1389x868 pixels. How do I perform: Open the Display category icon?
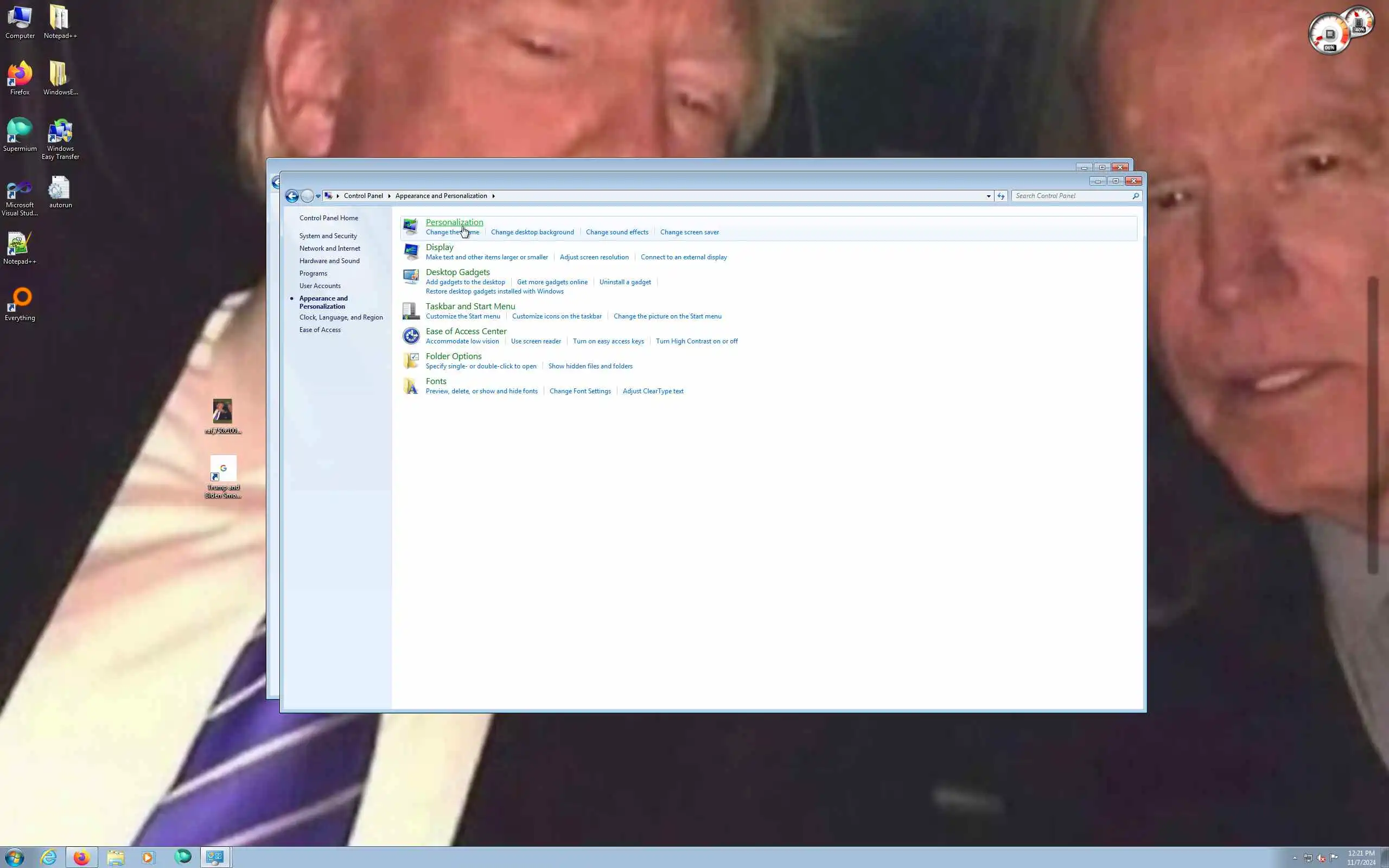pyautogui.click(x=410, y=251)
